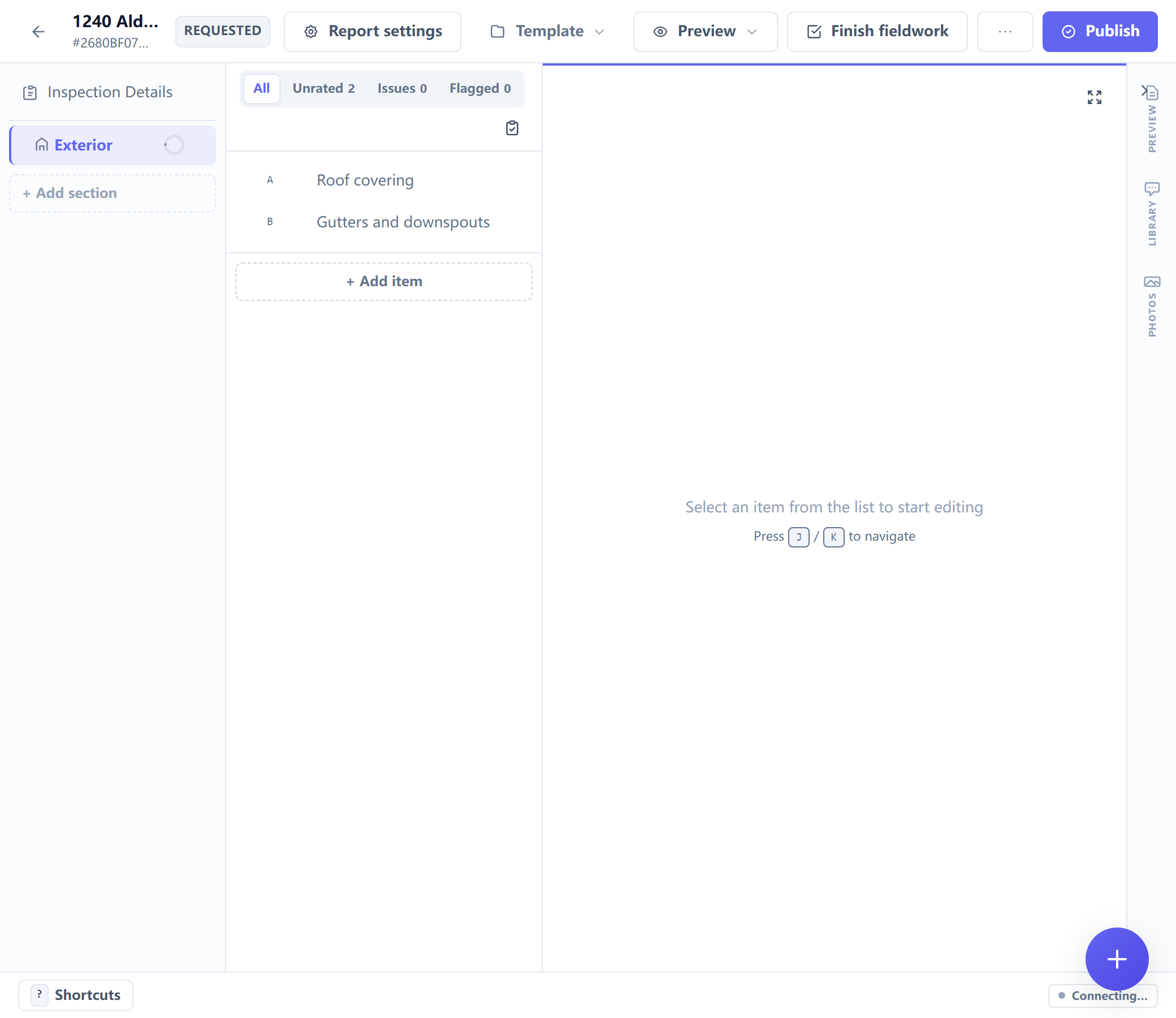Open the more options ellipsis menu
The image size is (1176, 1018).
[x=1005, y=32]
